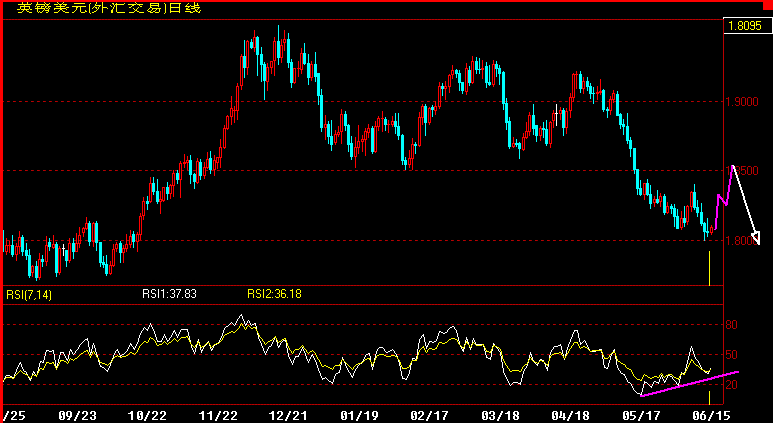Click the 1.9000 price axis label
Viewport: 773px width, 423px height.
tap(742, 102)
